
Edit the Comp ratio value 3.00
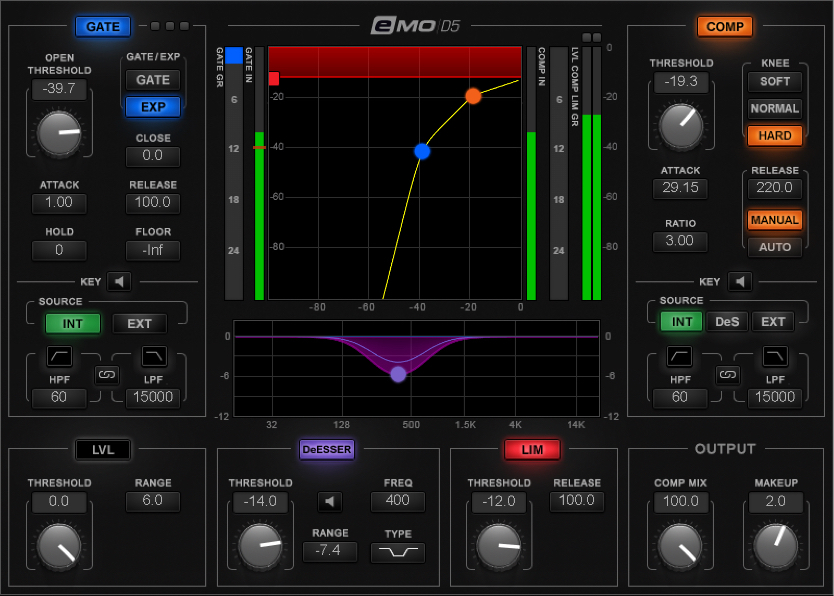pyautogui.click(x=680, y=241)
